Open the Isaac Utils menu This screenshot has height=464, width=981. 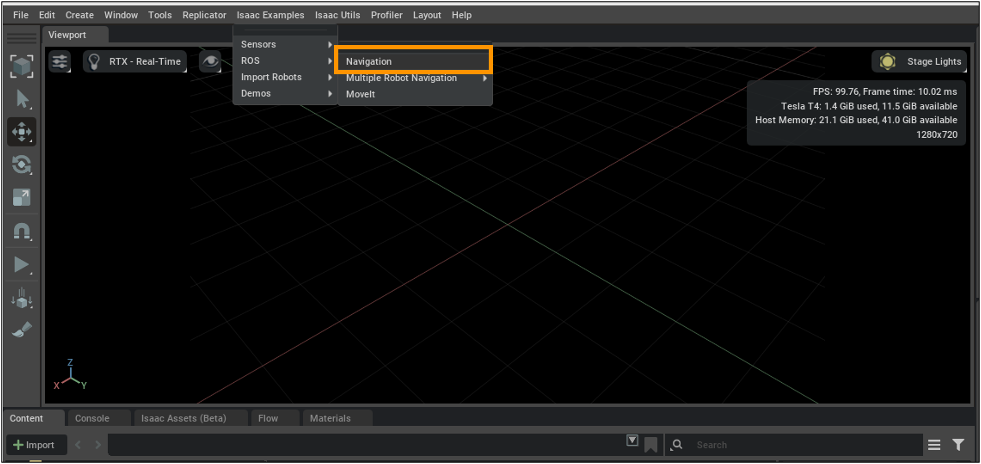tap(338, 15)
